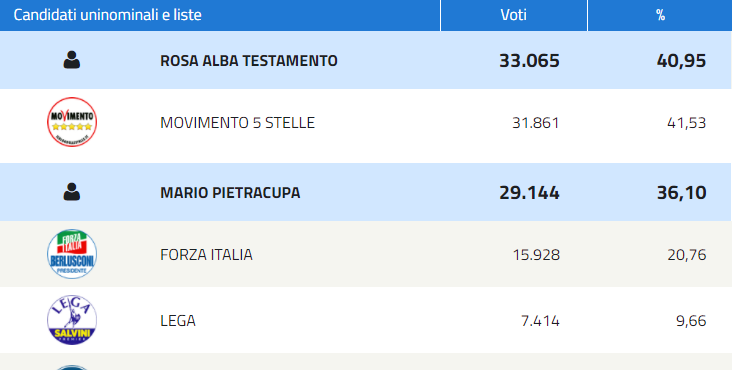Screen dimensions: 732x370
Task: Click the Forza Italia Berlusconi logo
Action: [72, 254]
